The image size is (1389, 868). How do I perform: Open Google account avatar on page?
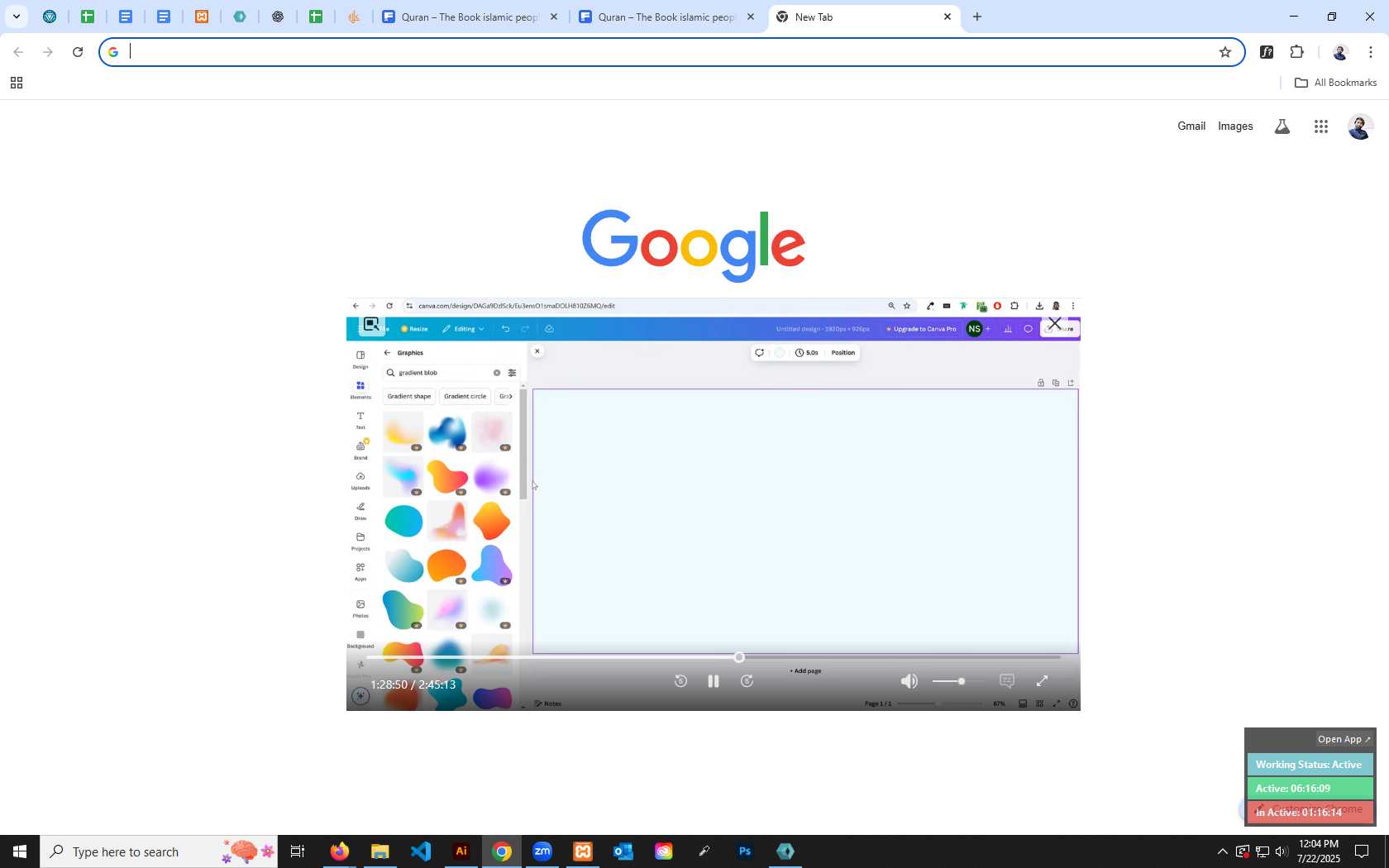(1360, 126)
